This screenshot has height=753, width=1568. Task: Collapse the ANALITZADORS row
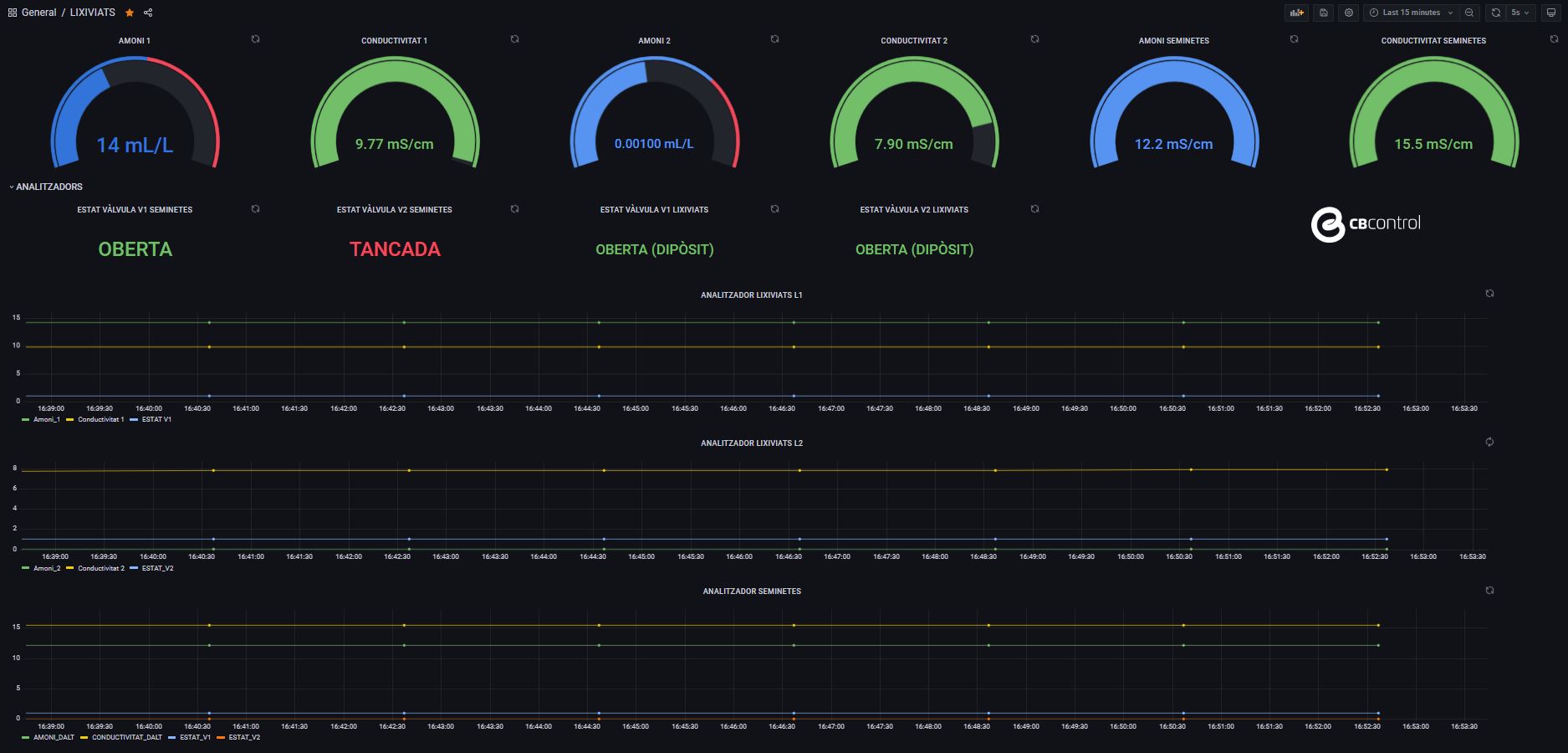[x=49, y=187]
